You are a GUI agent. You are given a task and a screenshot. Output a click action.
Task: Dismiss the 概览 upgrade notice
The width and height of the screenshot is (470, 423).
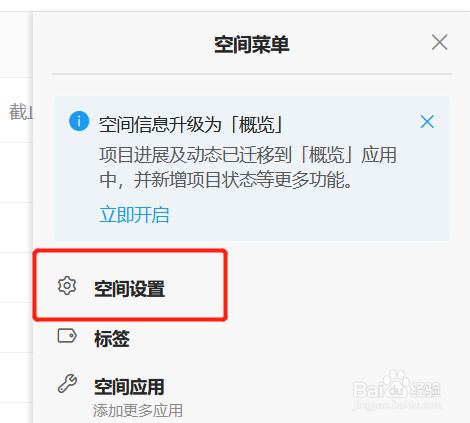click(427, 122)
